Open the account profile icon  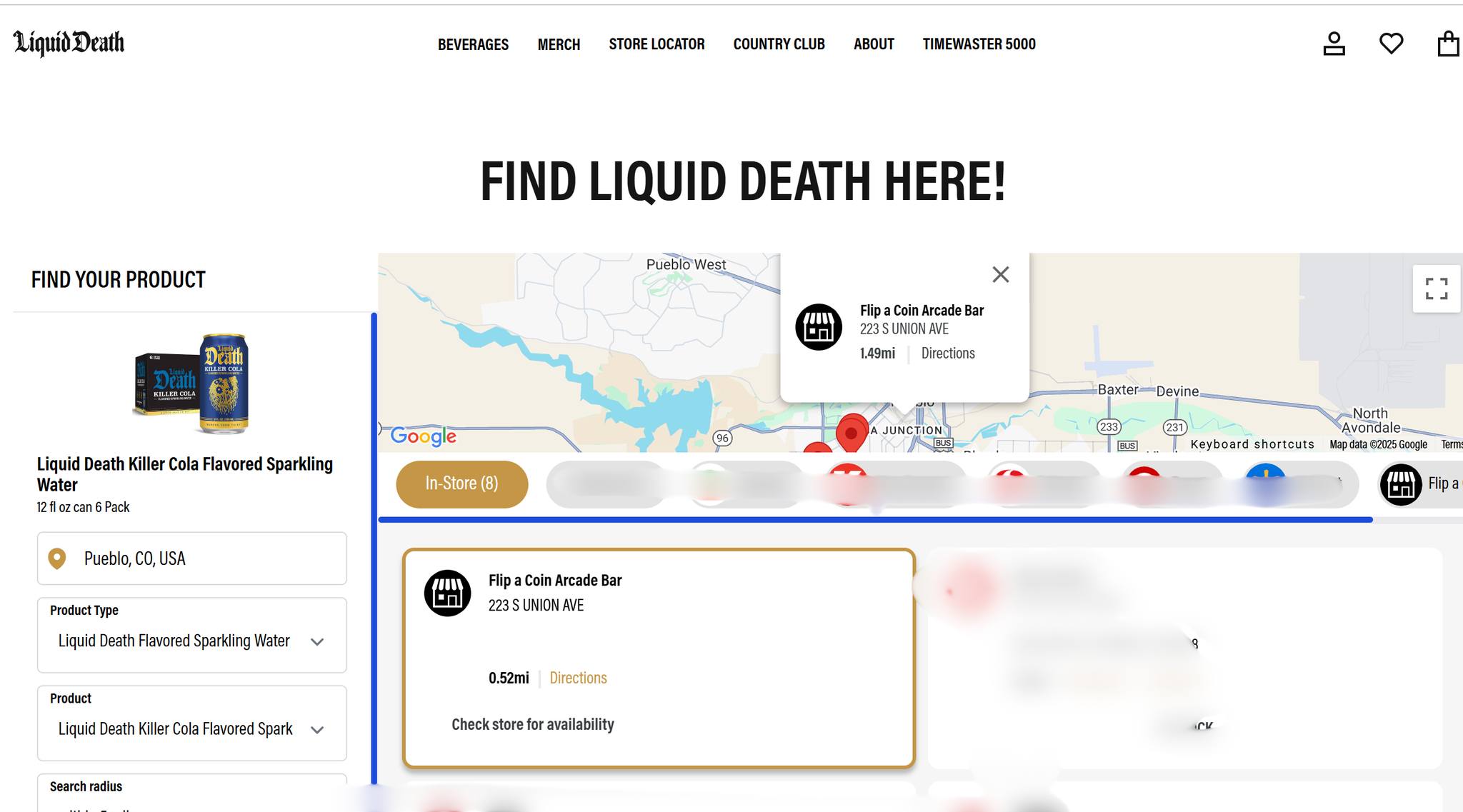coord(1334,44)
